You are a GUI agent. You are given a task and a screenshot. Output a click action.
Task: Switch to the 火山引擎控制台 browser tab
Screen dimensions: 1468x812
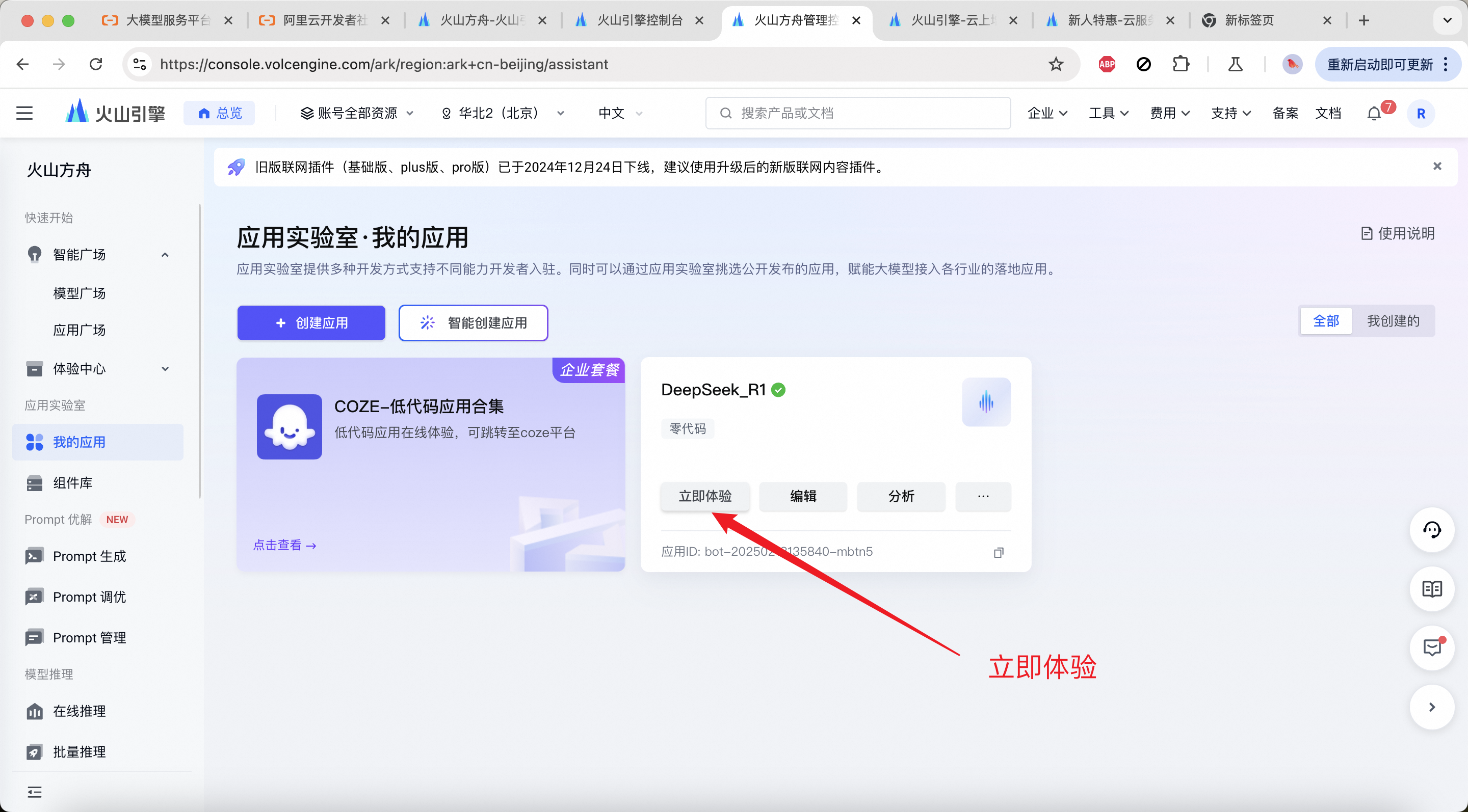639,20
